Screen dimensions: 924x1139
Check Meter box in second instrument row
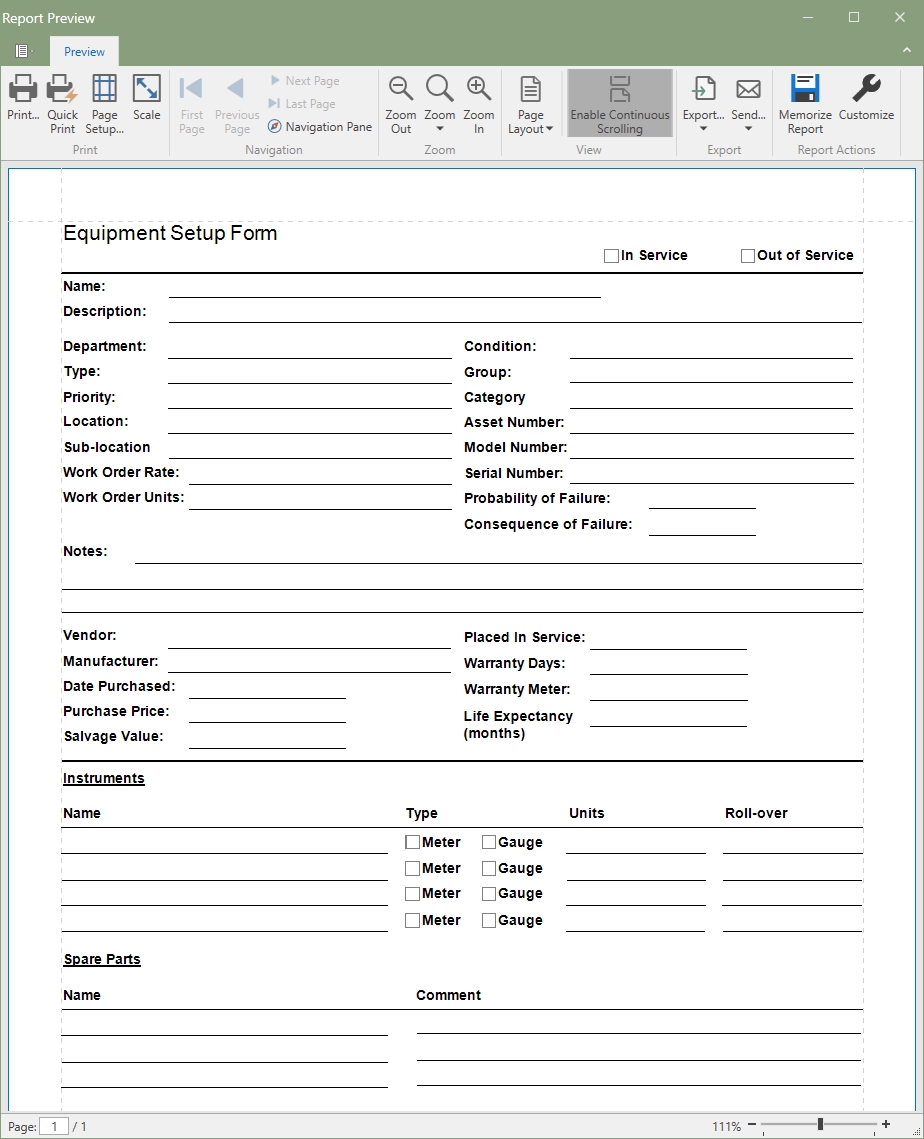point(412,868)
